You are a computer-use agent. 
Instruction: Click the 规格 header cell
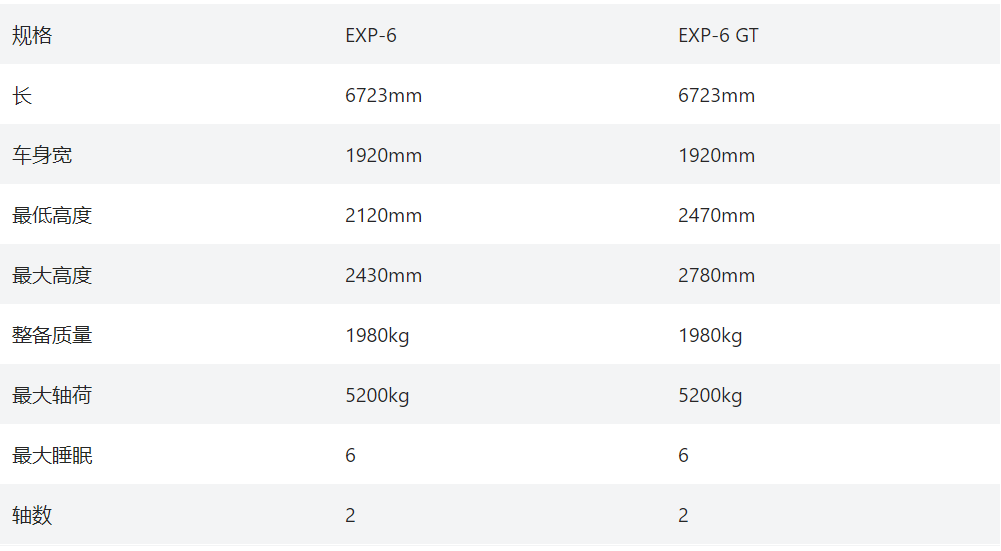coord(32,36)
